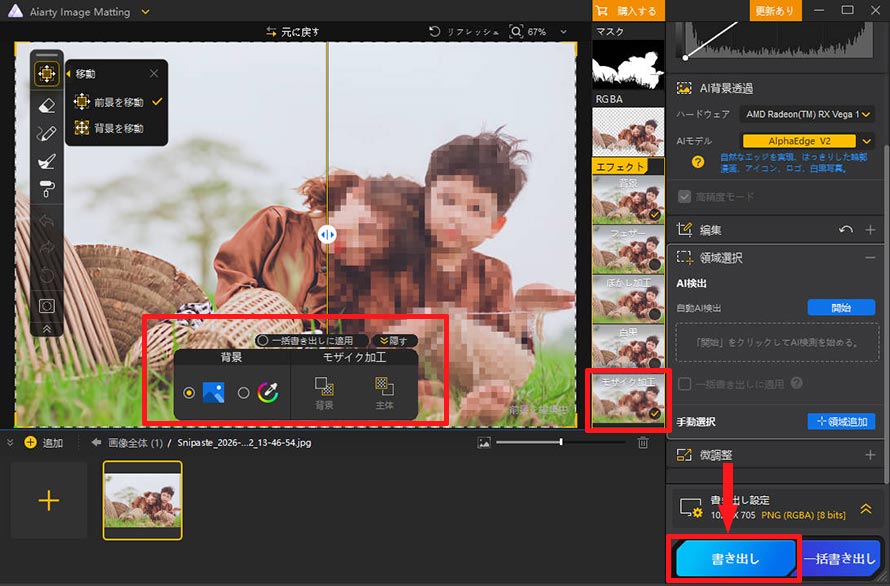Screen dimensions: 890x586
Task: Click the 開始 button for AI detection
Action: point(841,308)
